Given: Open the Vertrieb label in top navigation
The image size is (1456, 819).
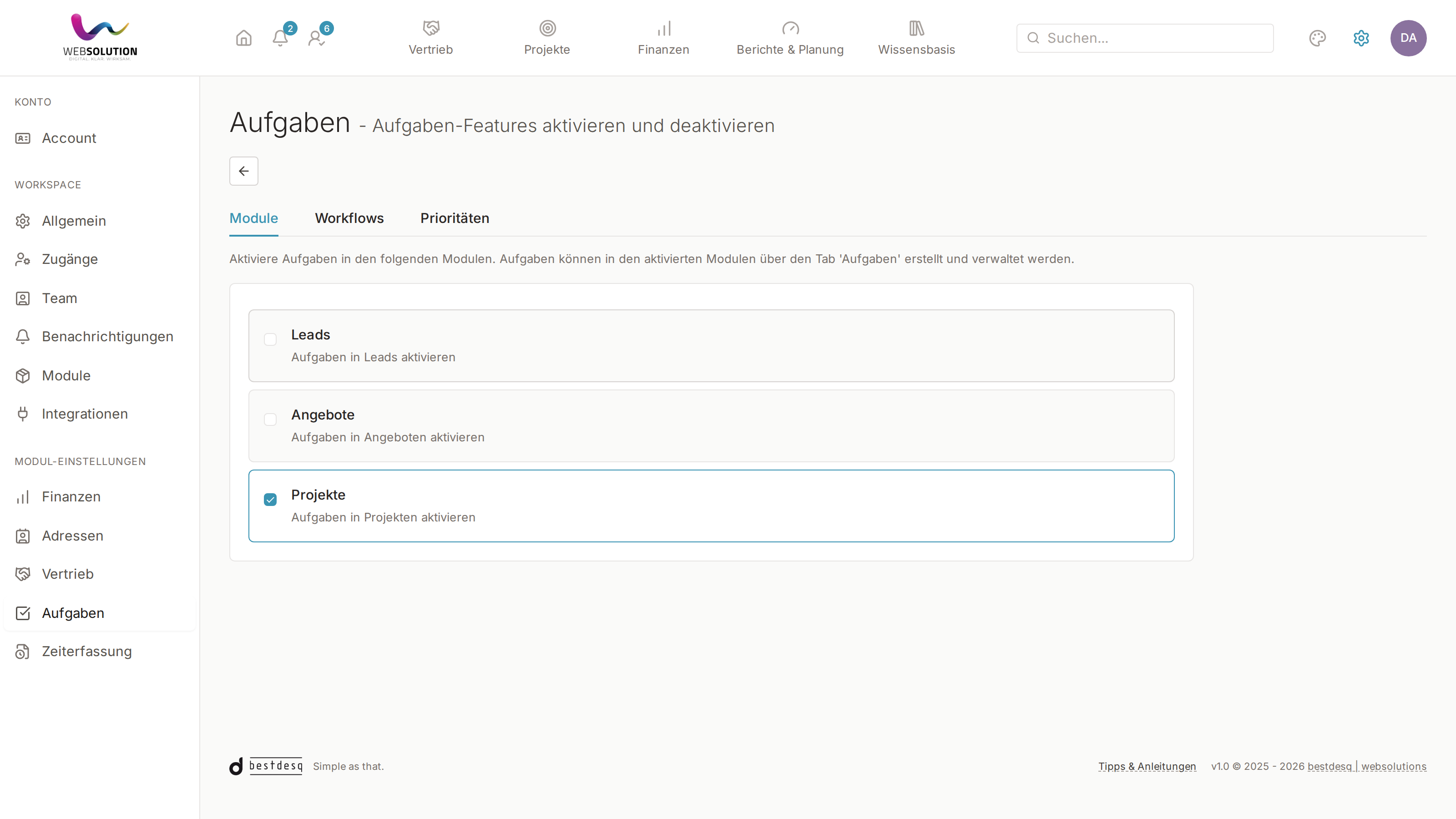Looking at the screenshot, I should pos(431,50).
